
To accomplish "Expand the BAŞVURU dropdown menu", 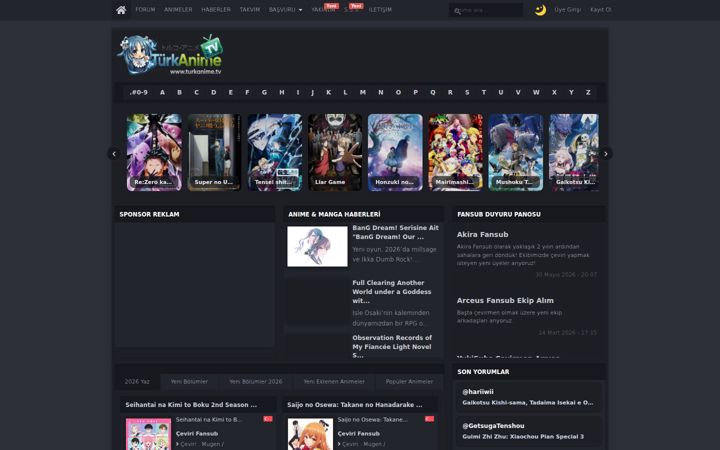I will click(x=285, y=10).
